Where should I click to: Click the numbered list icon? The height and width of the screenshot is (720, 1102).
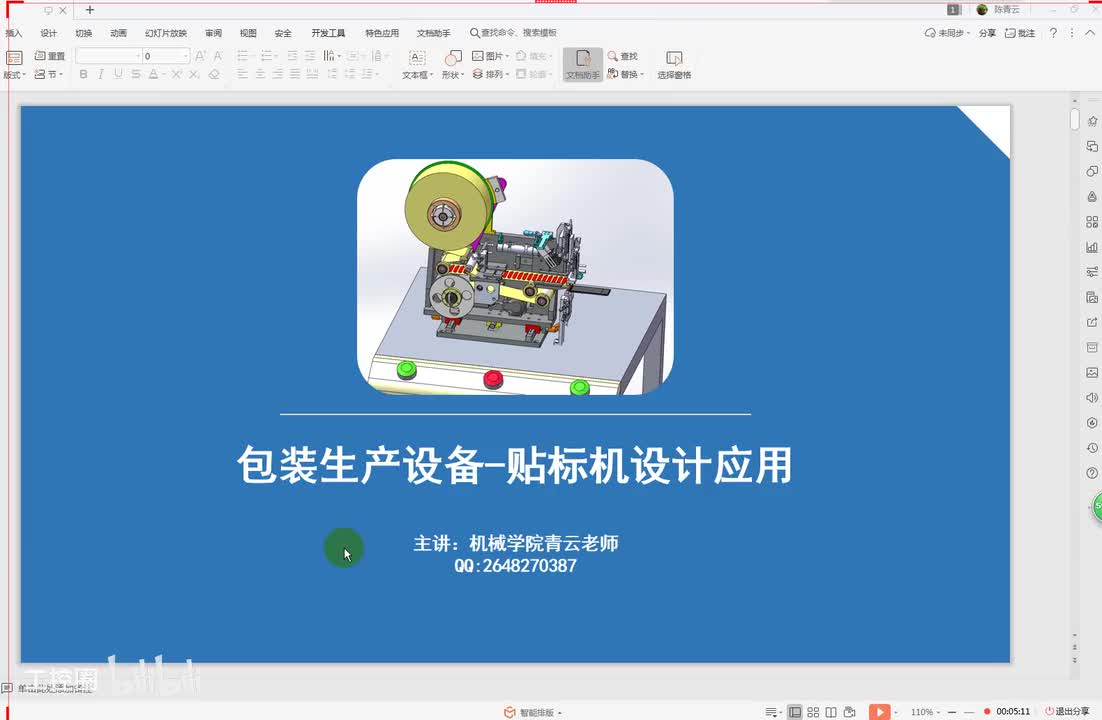point(266,56)
